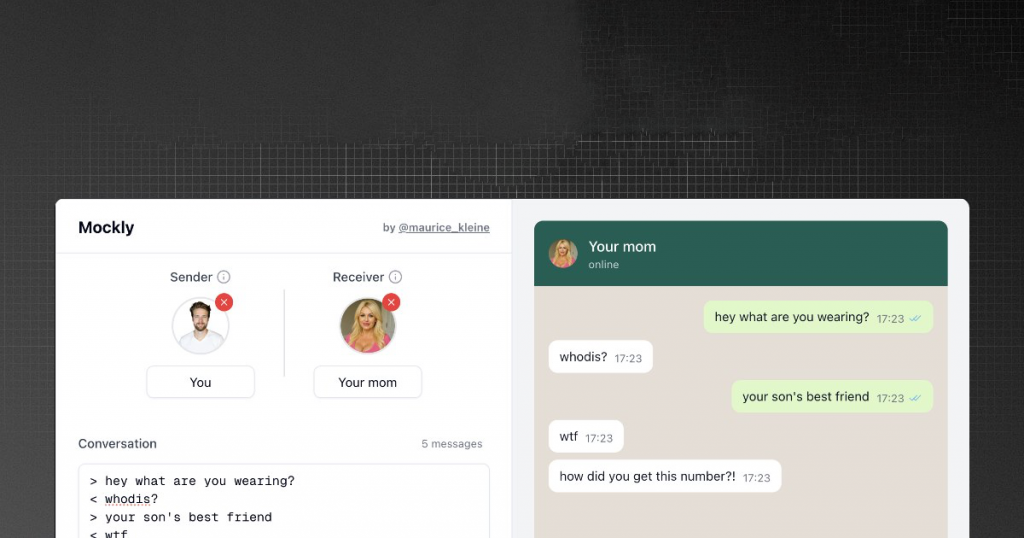Image resolution: width=1024 pixels, height=538 pixels.
Task: Click the chat header avatar of Your mom
Action: 563,253
